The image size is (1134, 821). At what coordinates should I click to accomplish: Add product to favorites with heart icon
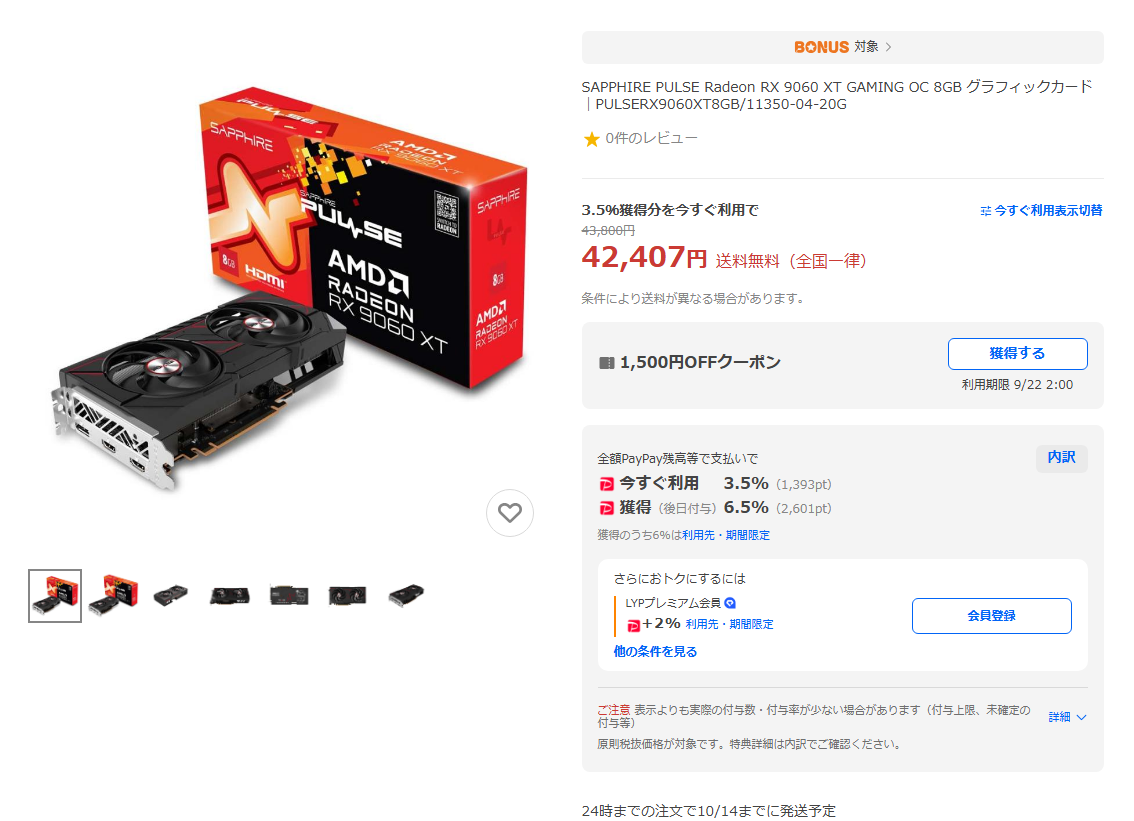pos(510,513)
